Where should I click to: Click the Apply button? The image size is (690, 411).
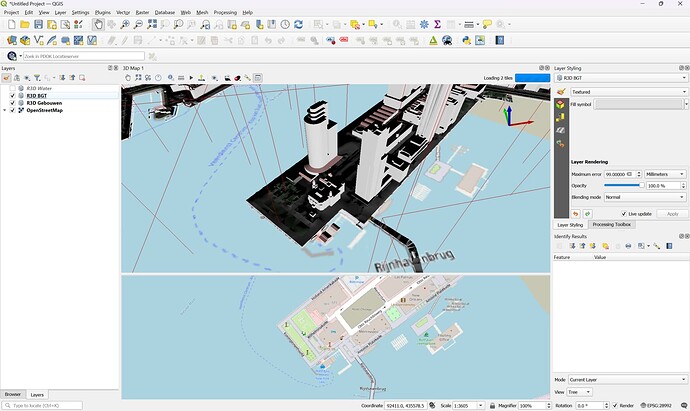(672, 213)
